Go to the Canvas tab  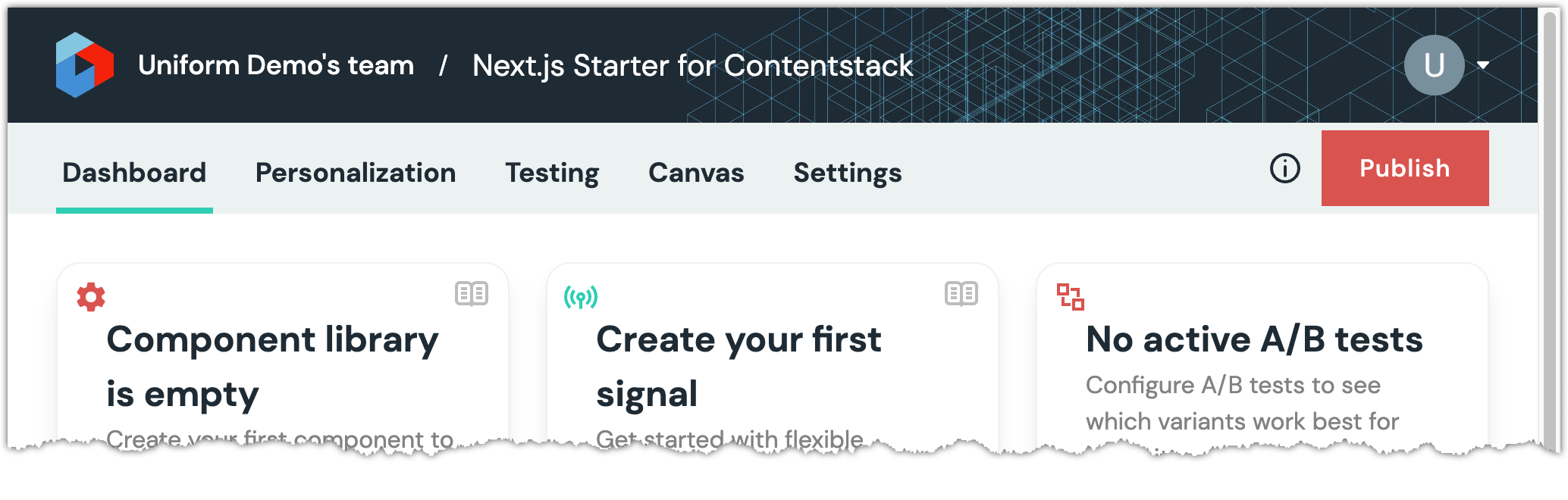pos(696,173)
